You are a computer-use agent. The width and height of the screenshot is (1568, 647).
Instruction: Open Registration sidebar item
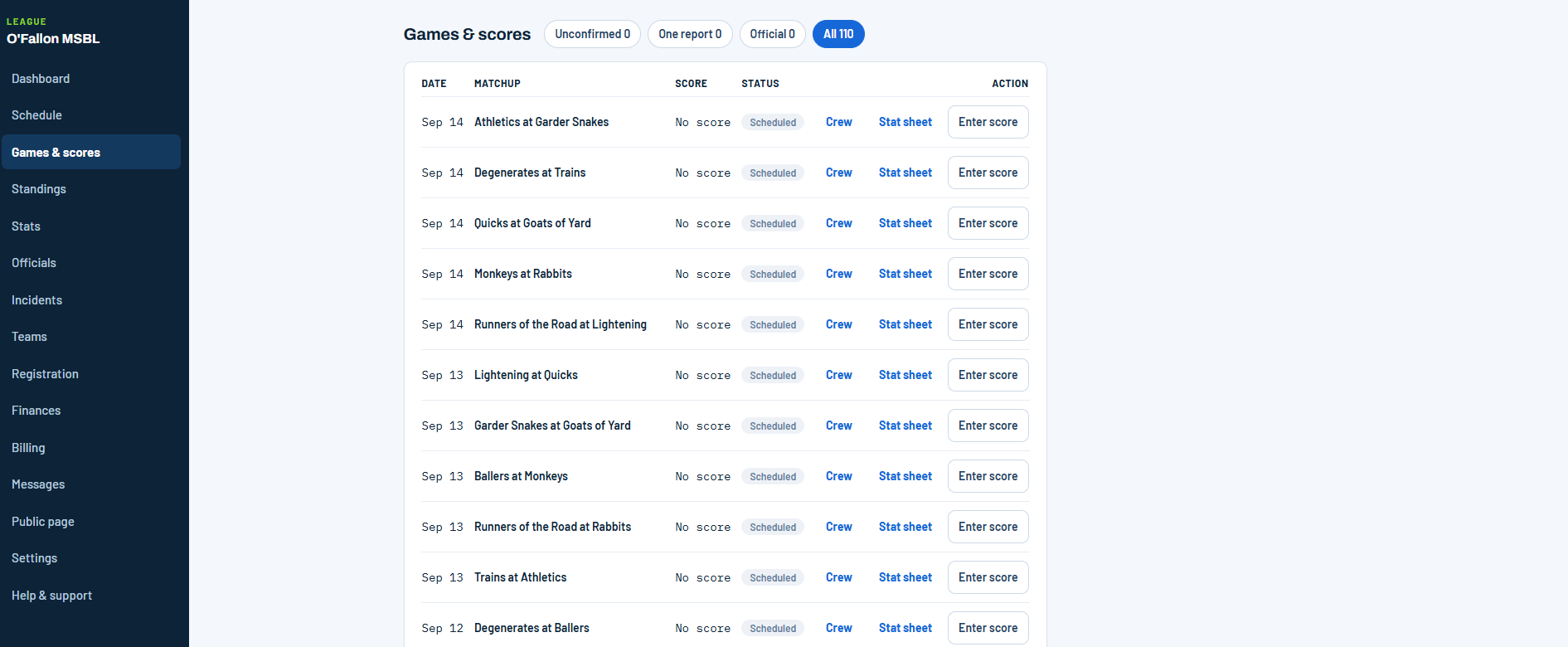pyautogui.click(x=91, y=373)
